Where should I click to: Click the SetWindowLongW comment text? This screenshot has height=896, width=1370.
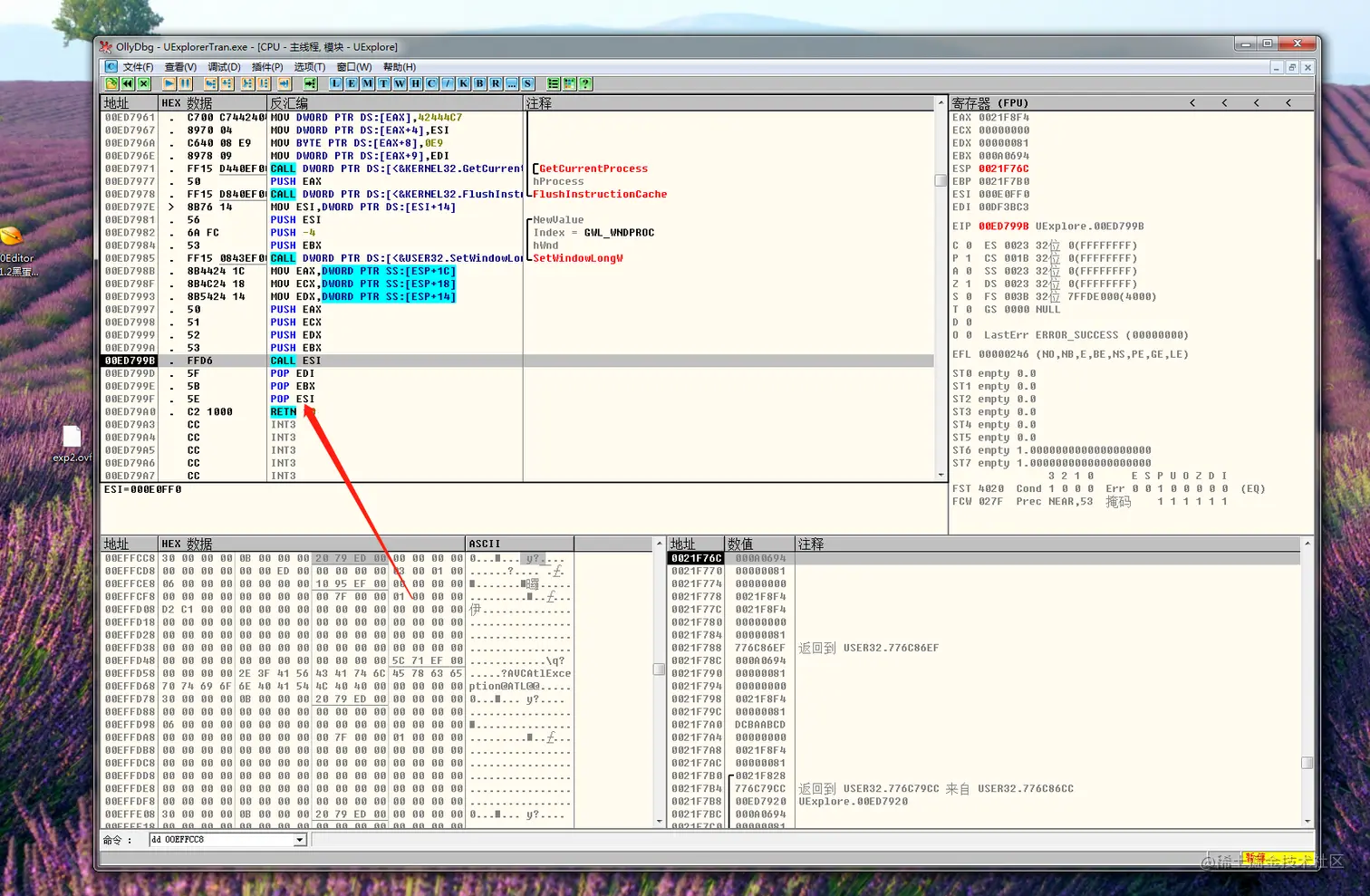(577, 258)
